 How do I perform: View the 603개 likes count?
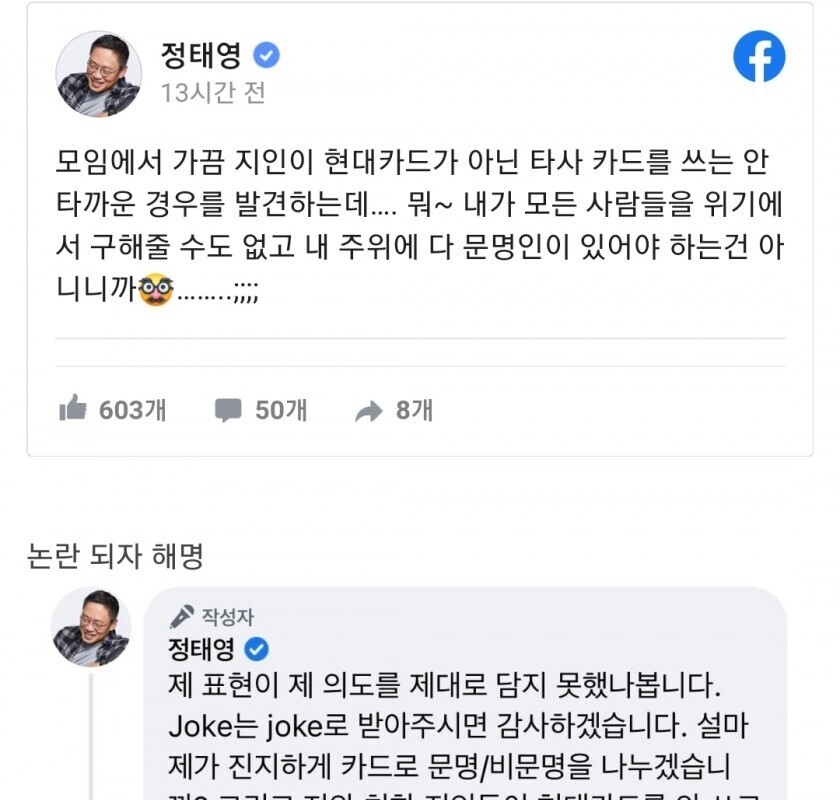click(x=133, y=409)
